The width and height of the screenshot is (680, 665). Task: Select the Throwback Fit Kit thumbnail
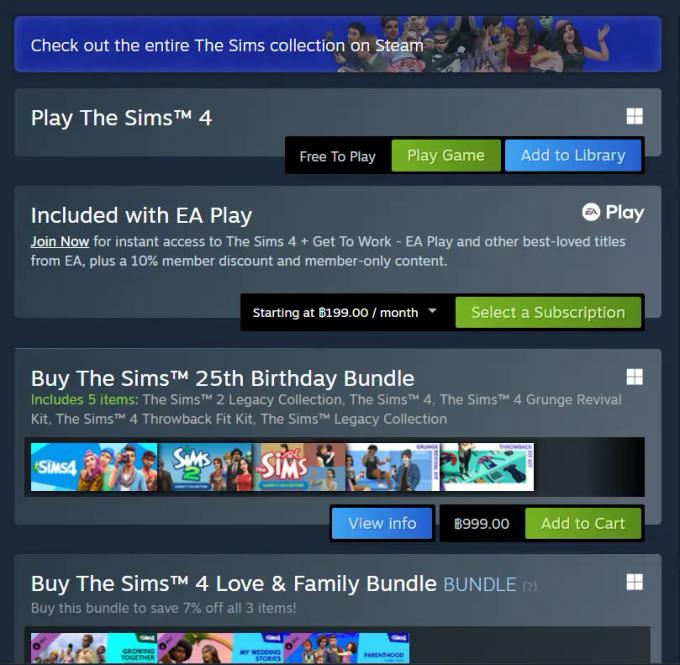pyautogui.click(x=487, y=467)
